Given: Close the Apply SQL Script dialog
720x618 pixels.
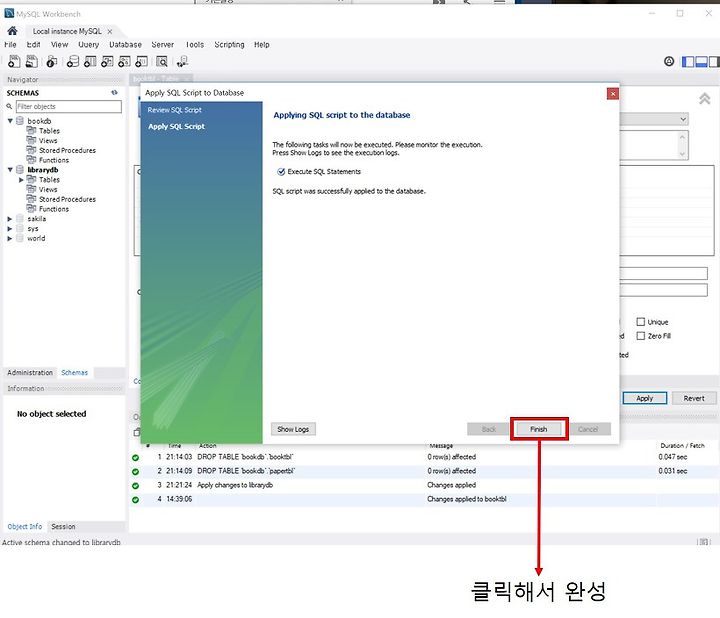Looking at the screenshot, I should pos(613,94).
